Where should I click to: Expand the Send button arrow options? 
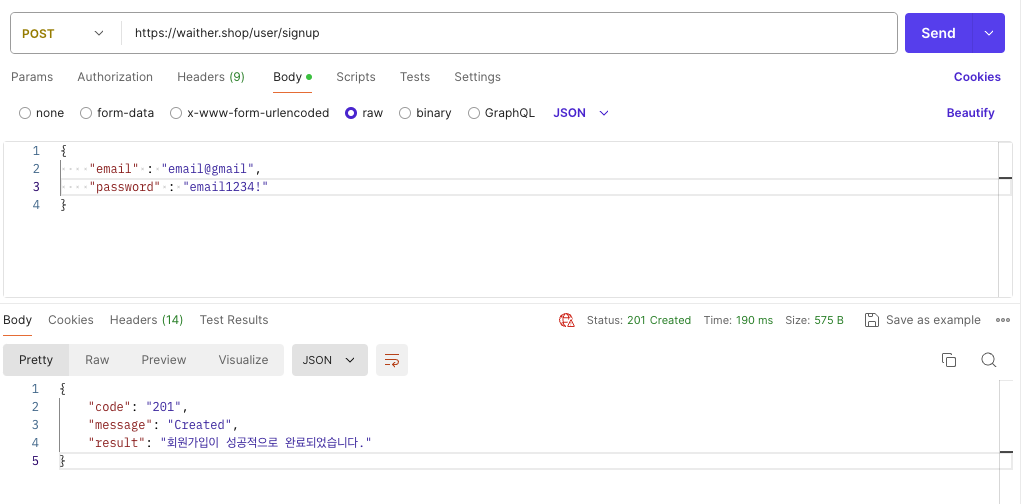pos(988,33)
